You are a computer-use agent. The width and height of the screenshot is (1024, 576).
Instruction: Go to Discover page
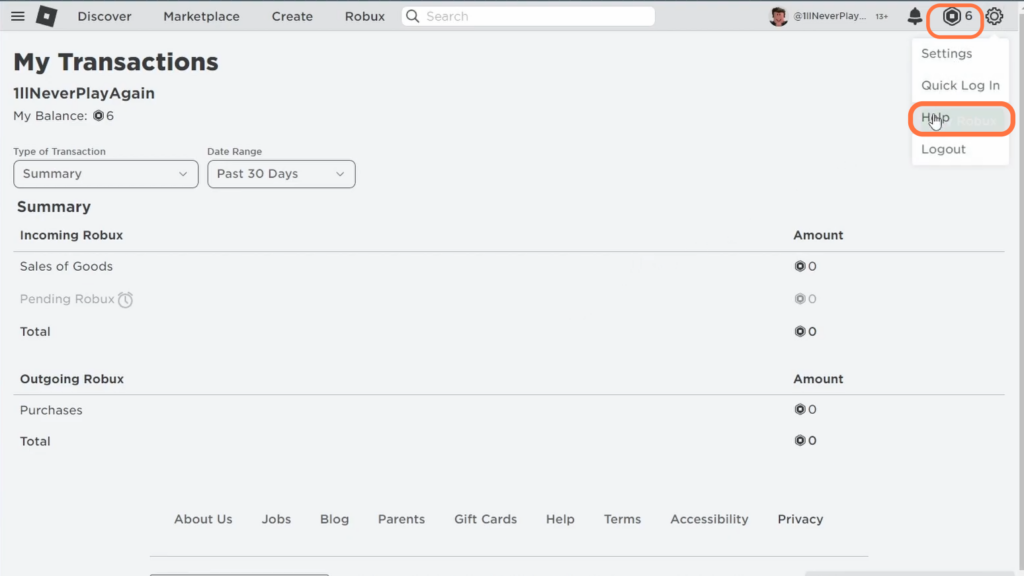[104, 16]
